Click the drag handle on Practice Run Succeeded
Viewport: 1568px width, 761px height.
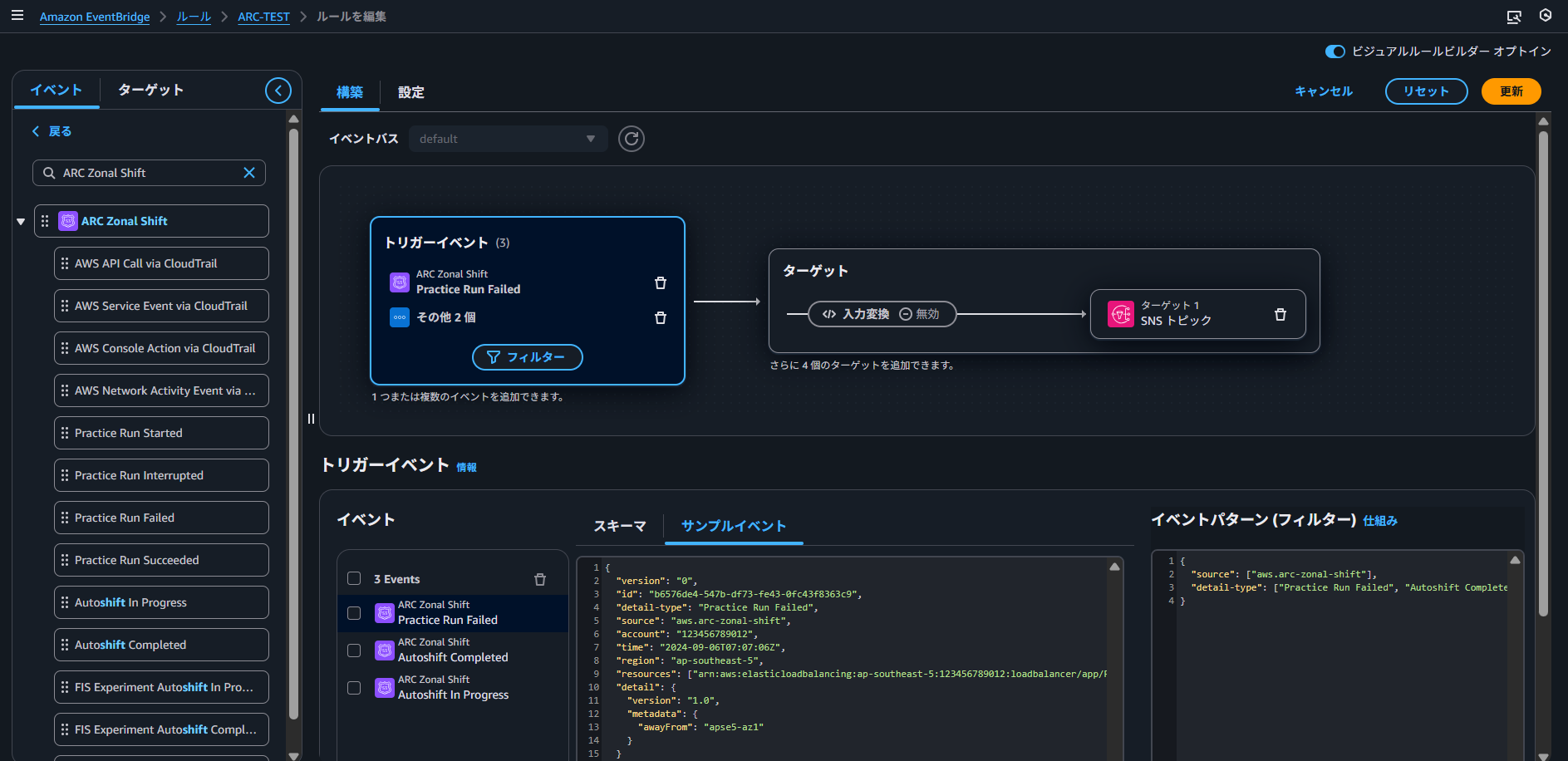(x=65, y=560)
